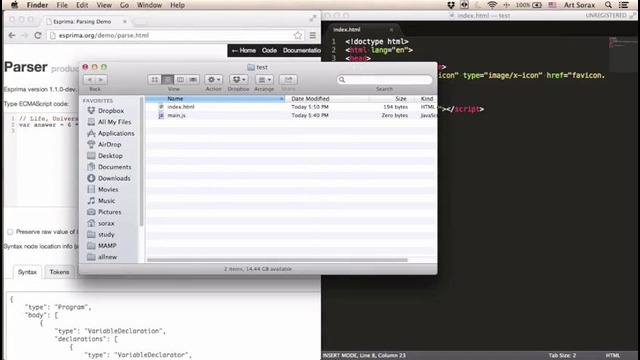Switch to the Tokens tab on Esprima page
Image resolution: width=640 pixels, height=360 pixels.
[x=60, y=272]
